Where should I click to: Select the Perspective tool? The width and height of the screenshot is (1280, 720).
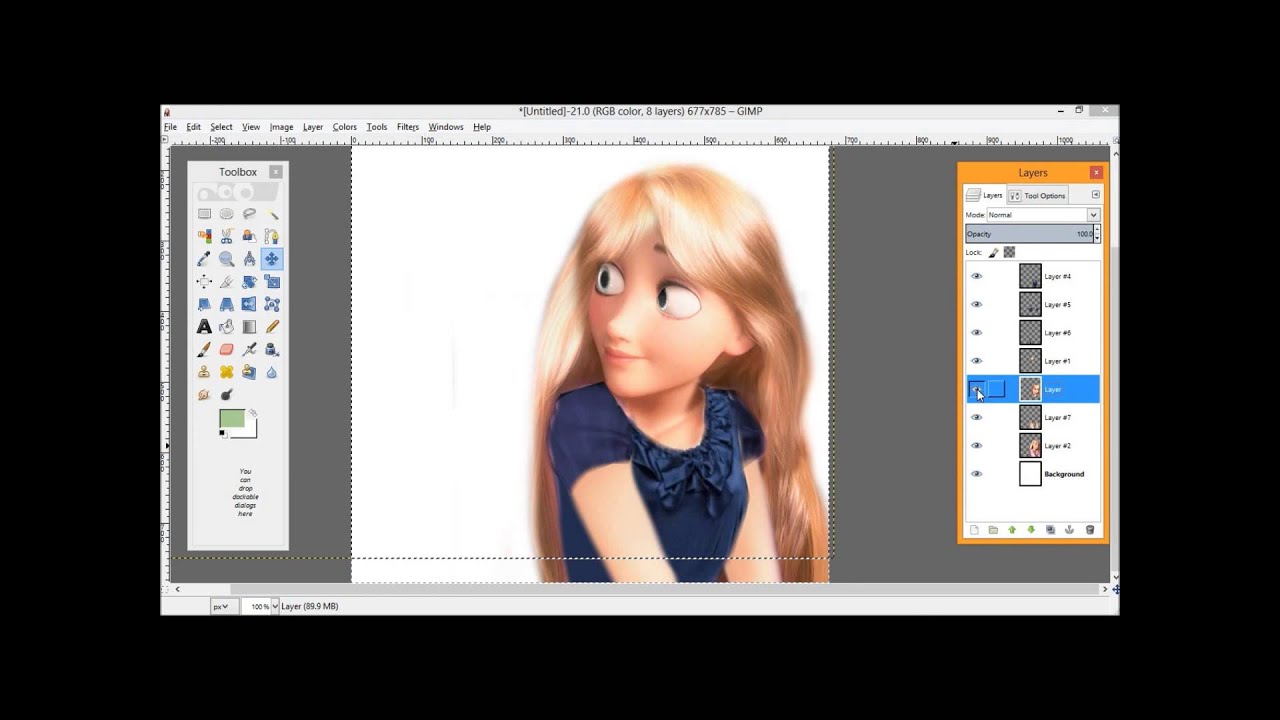tap(227, 304)
